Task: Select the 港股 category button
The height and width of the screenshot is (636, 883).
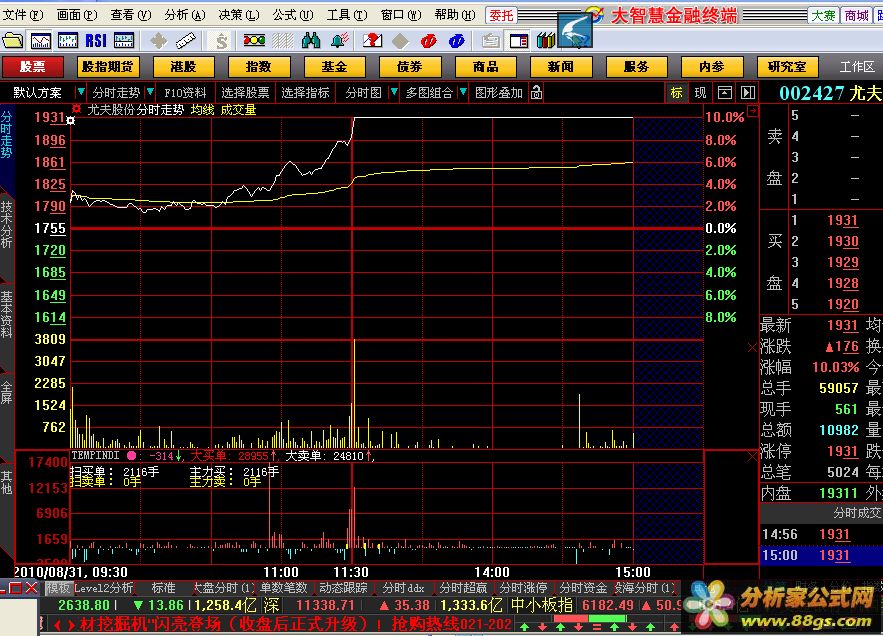Action: click(184, 66)
